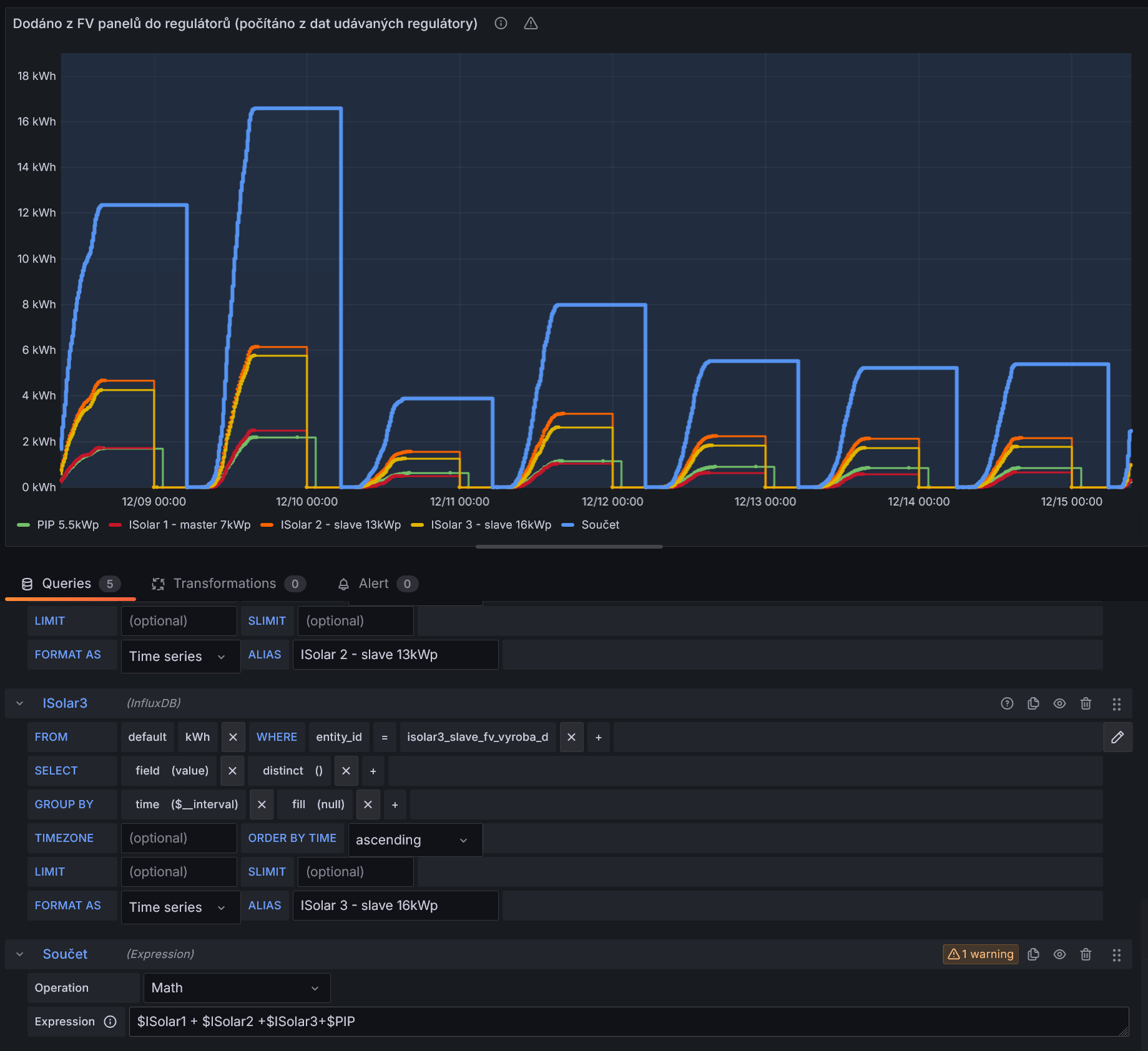
Task: Delete the ISolar3 query
Action: 1086,703
